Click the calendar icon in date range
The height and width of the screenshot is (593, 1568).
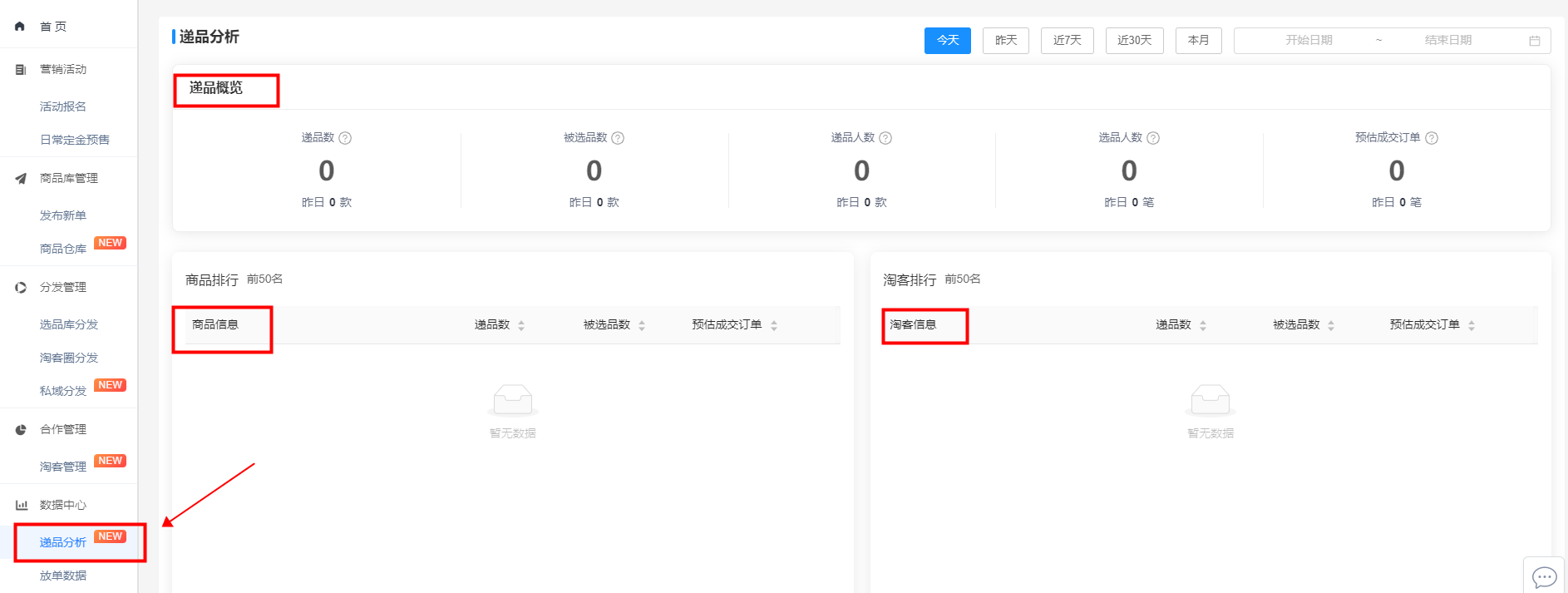(x=1535, y=41)
